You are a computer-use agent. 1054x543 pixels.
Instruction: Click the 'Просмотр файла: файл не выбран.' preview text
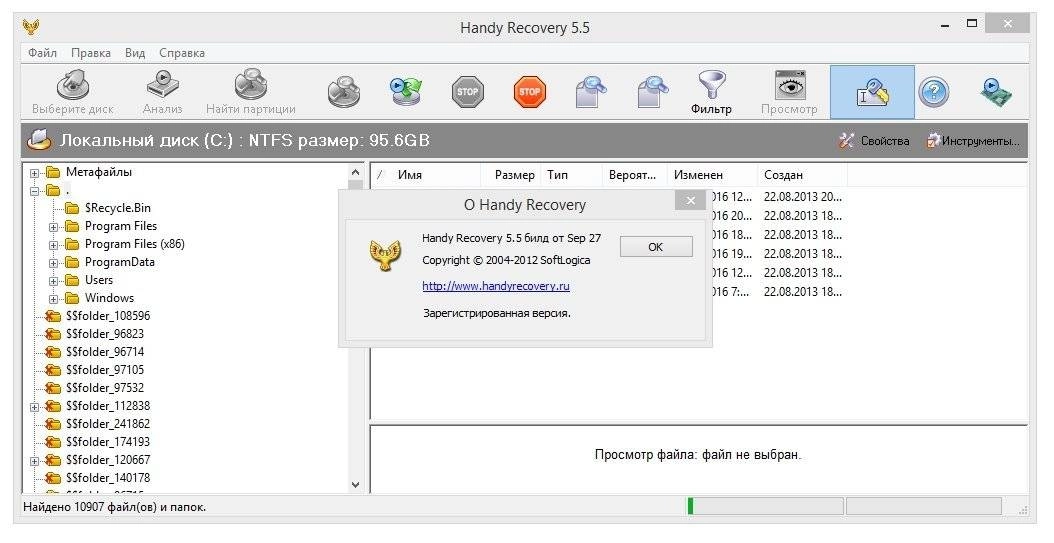coord(698,455)
